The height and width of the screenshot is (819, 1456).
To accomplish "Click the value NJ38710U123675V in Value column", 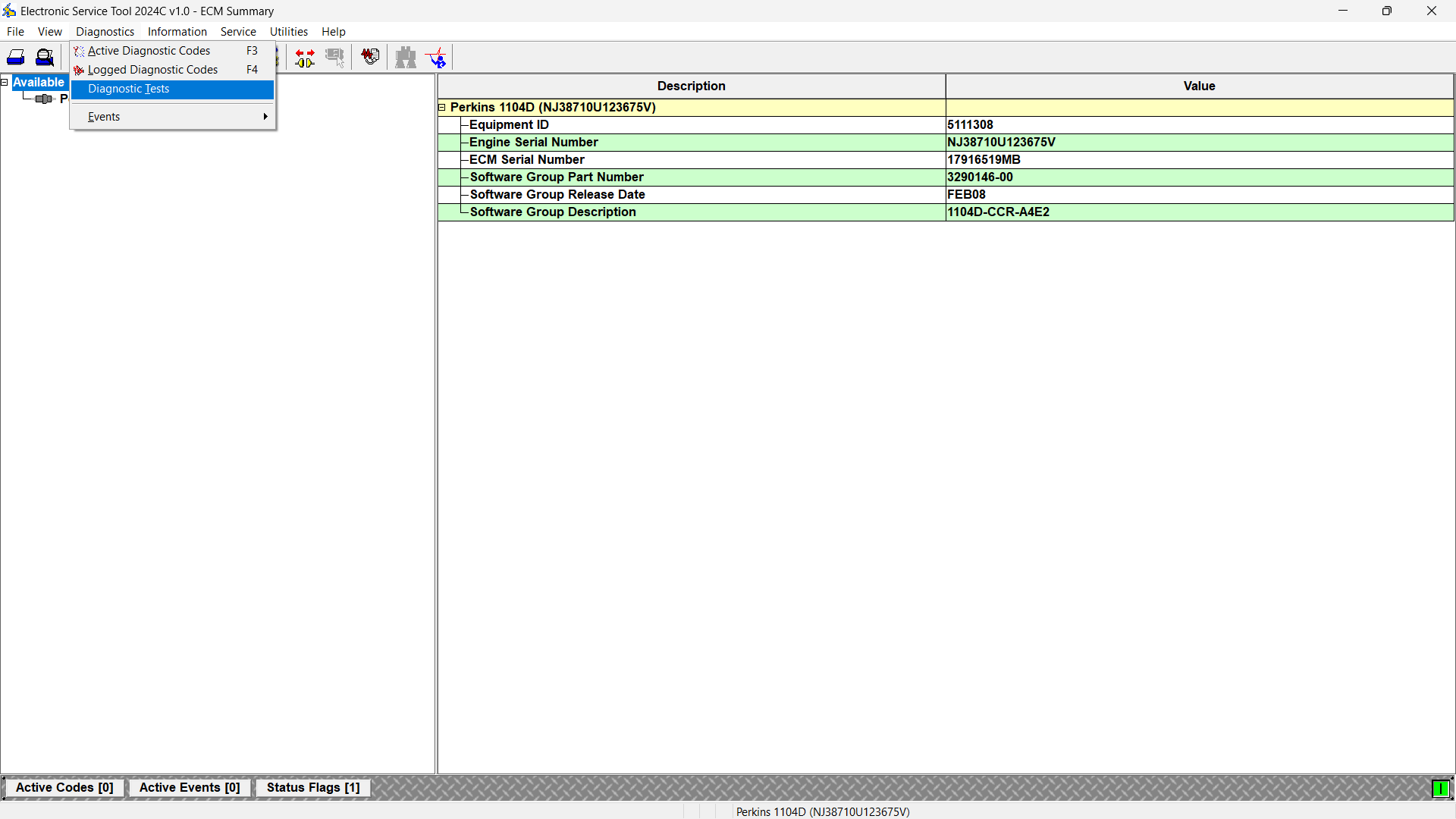I will tap(1001, 143).
